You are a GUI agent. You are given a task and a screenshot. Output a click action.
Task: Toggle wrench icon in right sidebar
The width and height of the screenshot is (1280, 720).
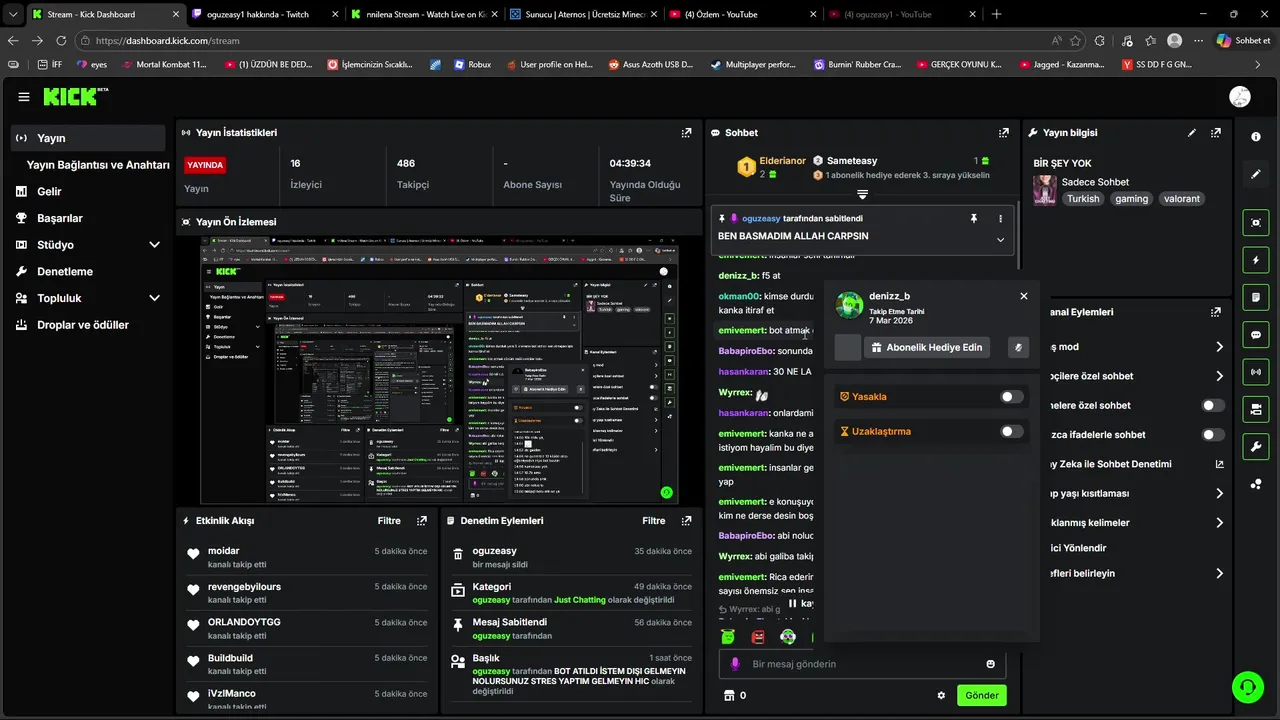coord(1256,446)
